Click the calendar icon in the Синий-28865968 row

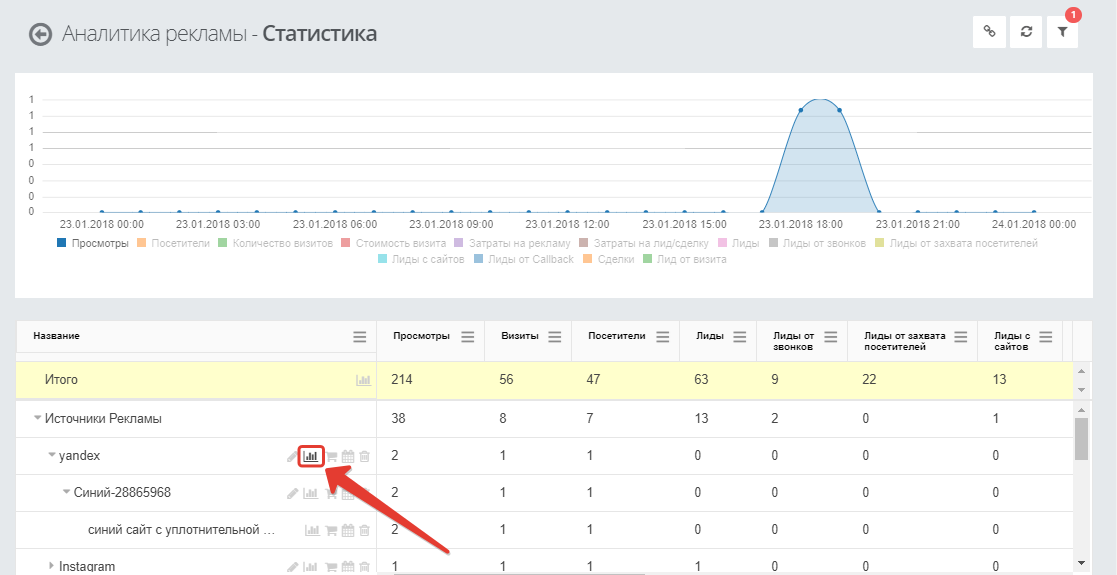coord(348,493)
